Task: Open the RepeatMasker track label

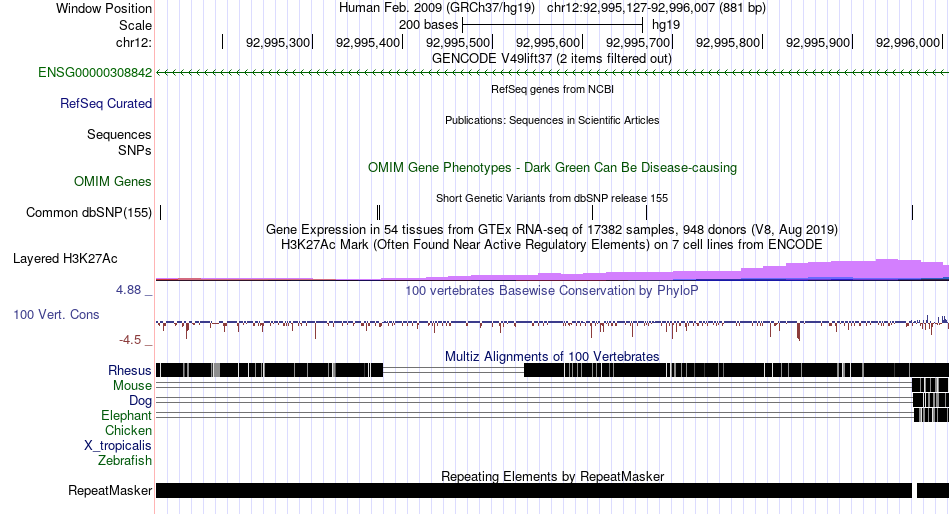Action: [x=110, y=490]
